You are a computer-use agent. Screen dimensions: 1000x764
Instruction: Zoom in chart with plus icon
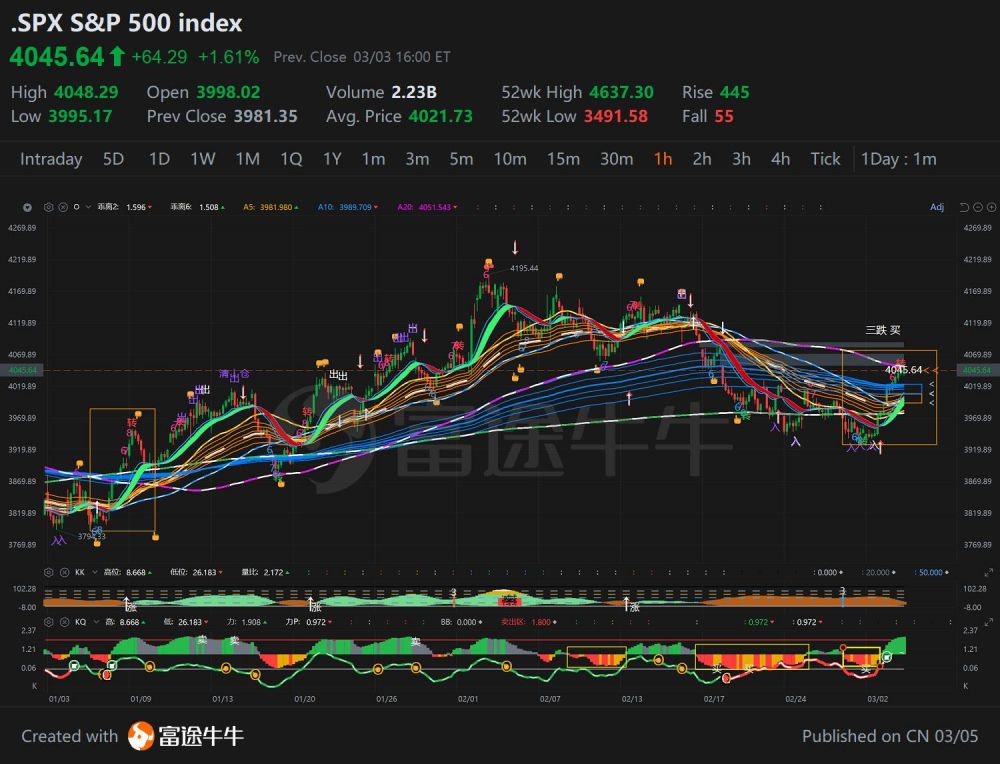993,207
